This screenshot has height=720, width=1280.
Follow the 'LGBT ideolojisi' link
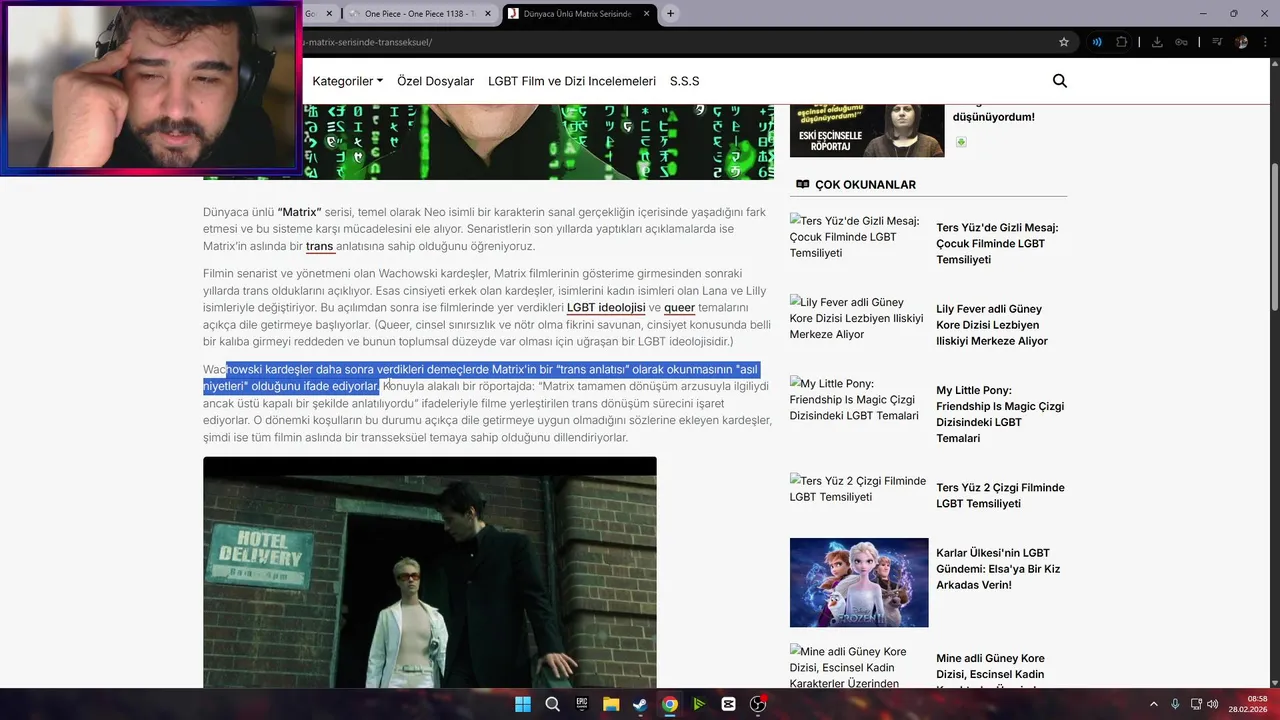point(606,307)
